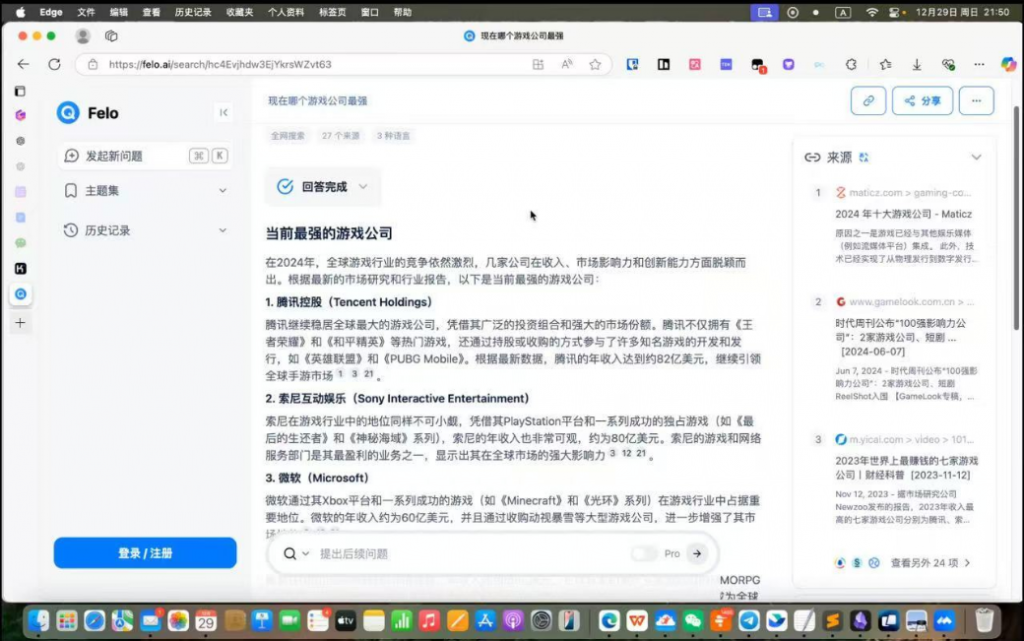
Task: Open workspaces icon next to profile
Action: pos(111,36)
